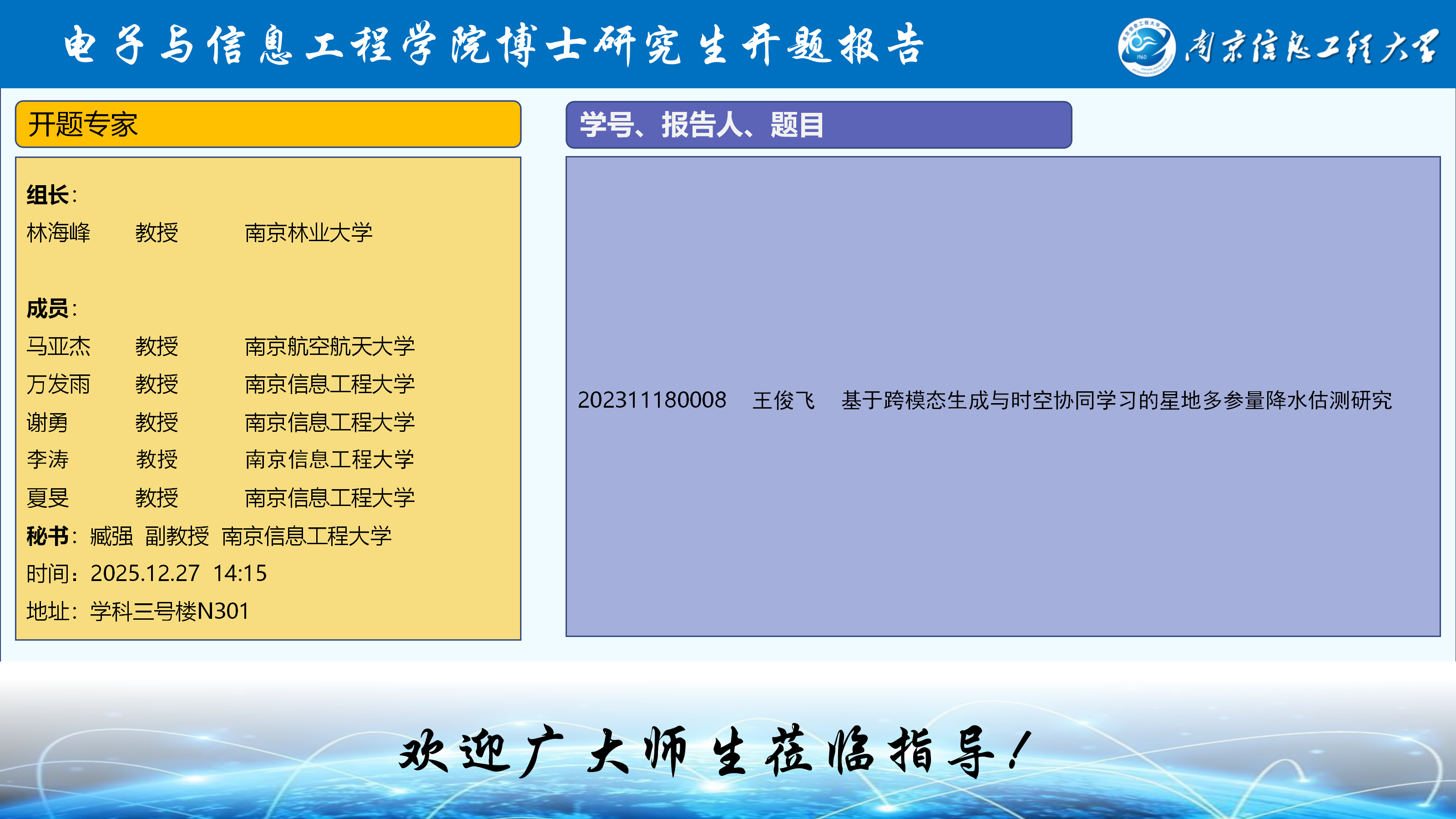The height and width of the screenshot is (819, 1456).
Task: Click the university calligraphy name at top right
Action: point(1311,47)
